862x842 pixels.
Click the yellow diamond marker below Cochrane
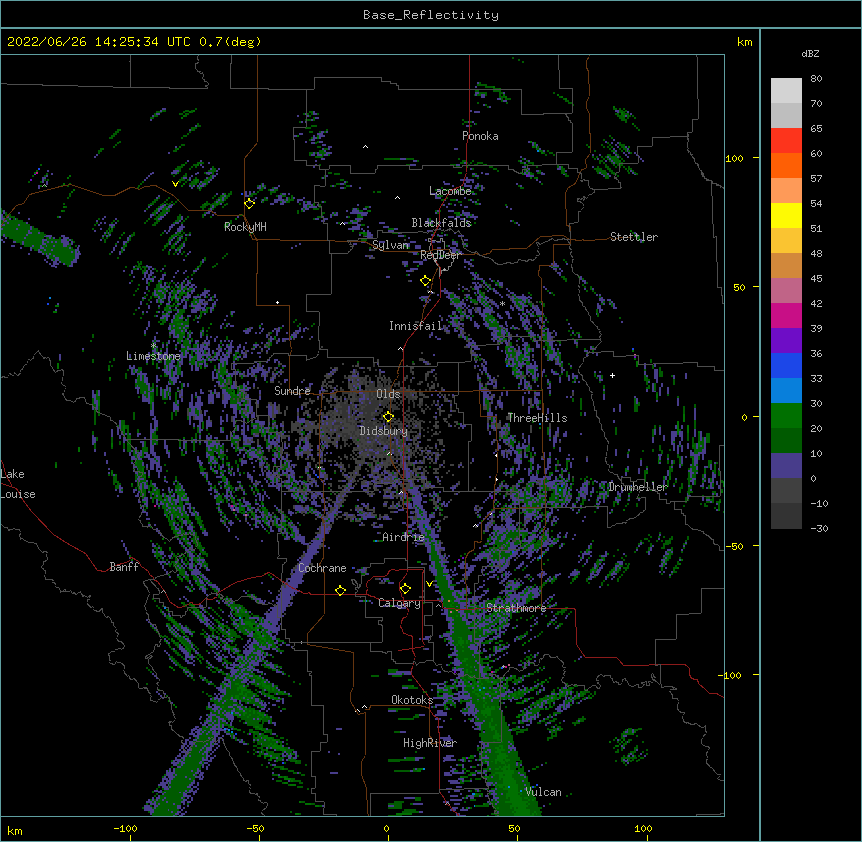pyautogui.click(x=340, y=590)
